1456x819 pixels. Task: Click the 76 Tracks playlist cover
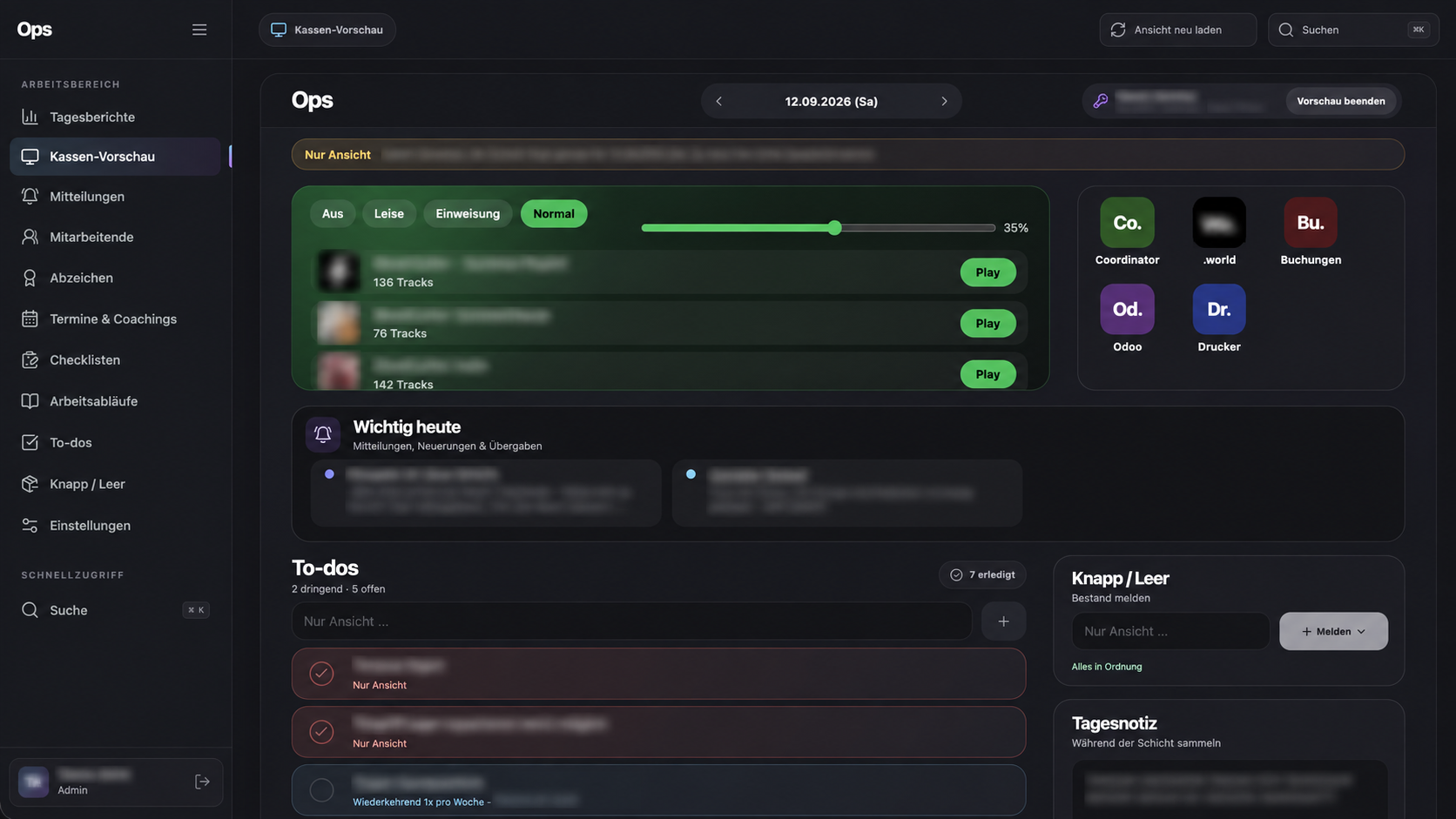tap(339, 323)
